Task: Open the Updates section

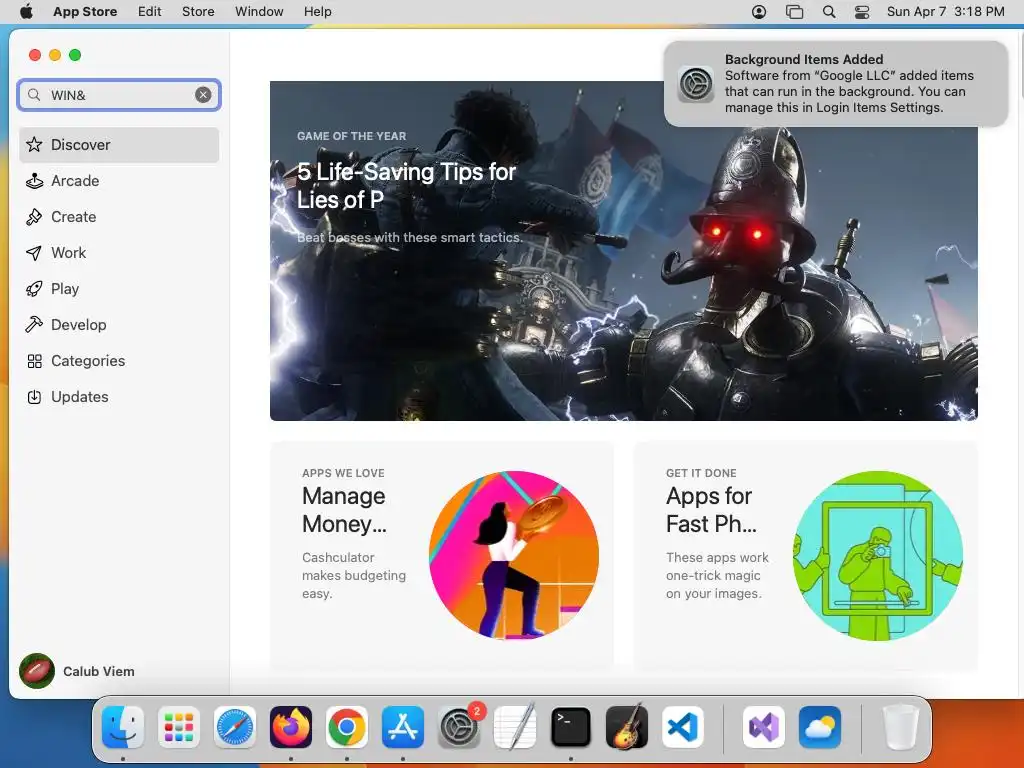Action: click(119, 396)
